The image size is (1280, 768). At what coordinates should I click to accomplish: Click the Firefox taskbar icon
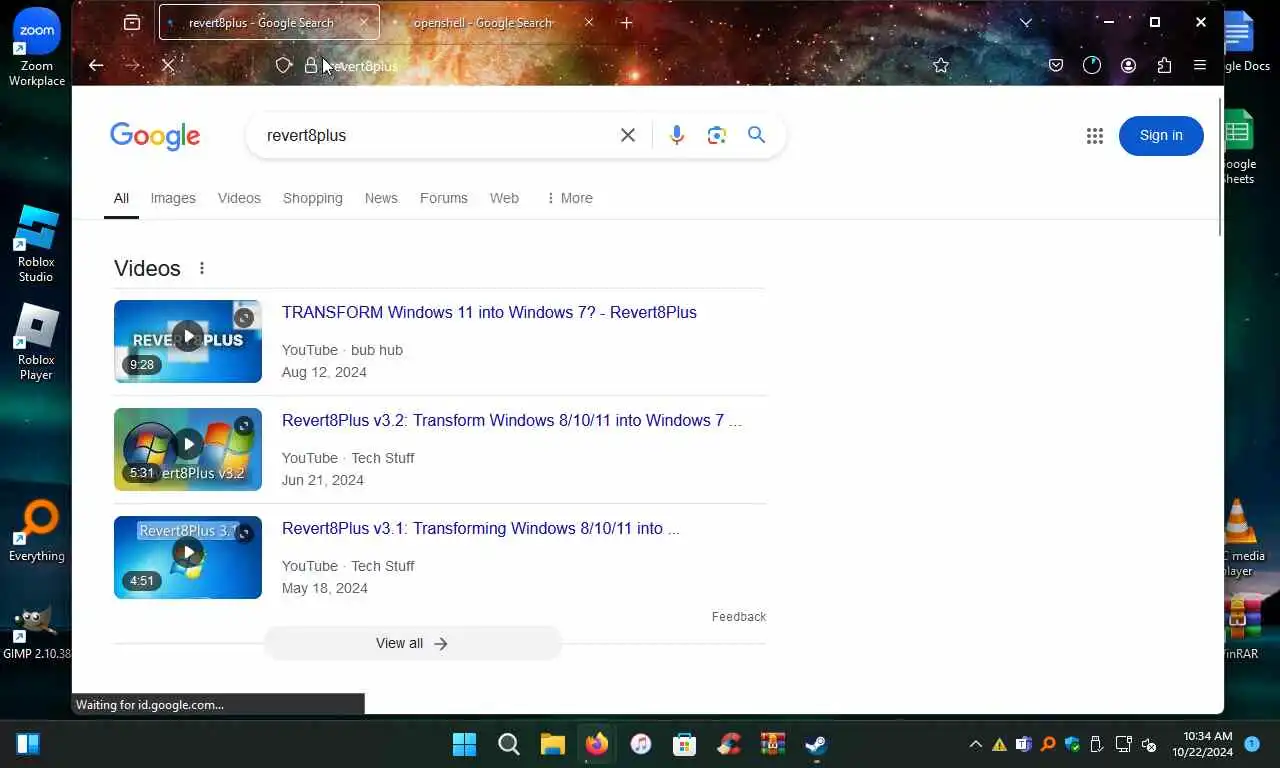coord(597,744)
